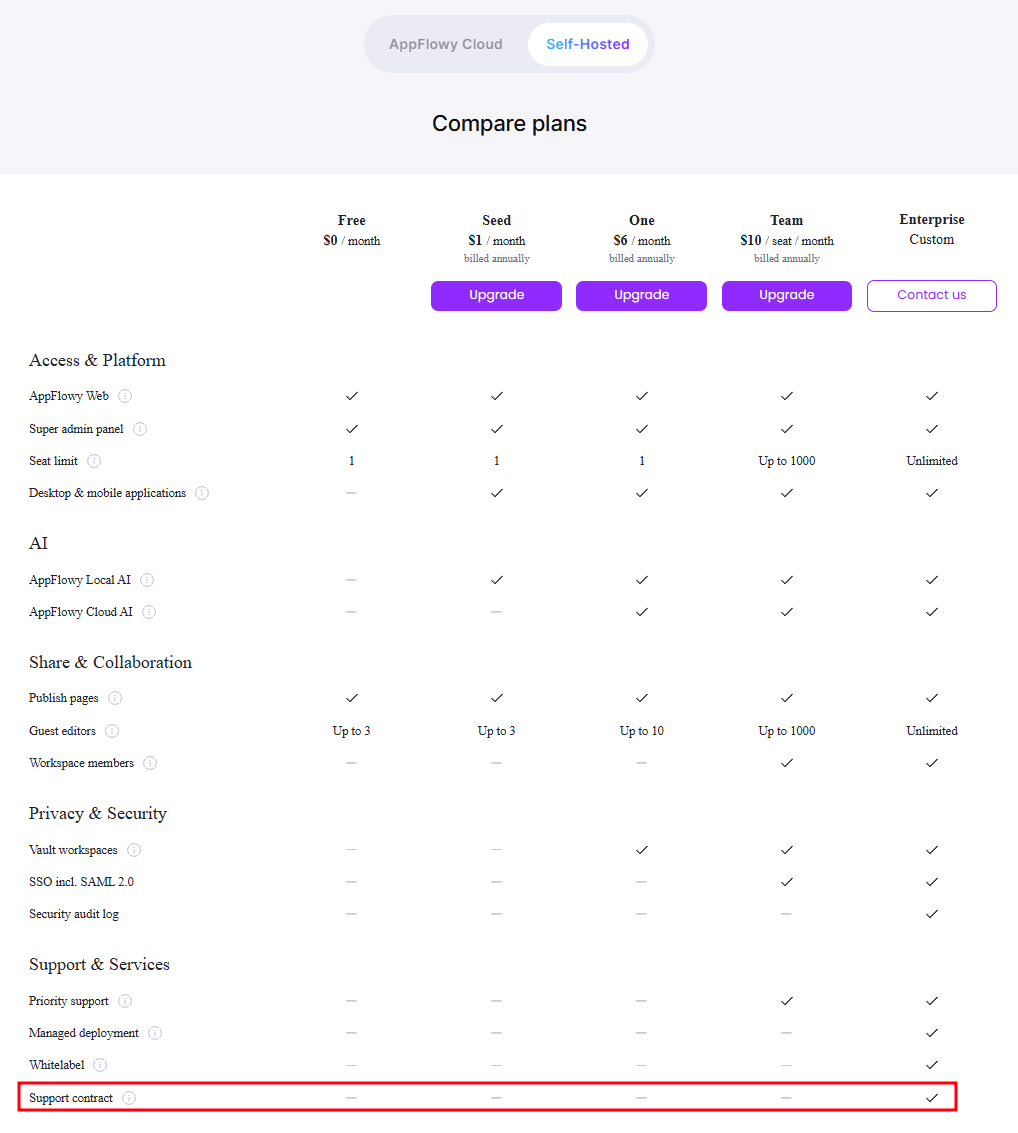Show Seat limit info tooltip icon
The image size is (1018, 1133).
pyautogui.click(x=94, y=461)
